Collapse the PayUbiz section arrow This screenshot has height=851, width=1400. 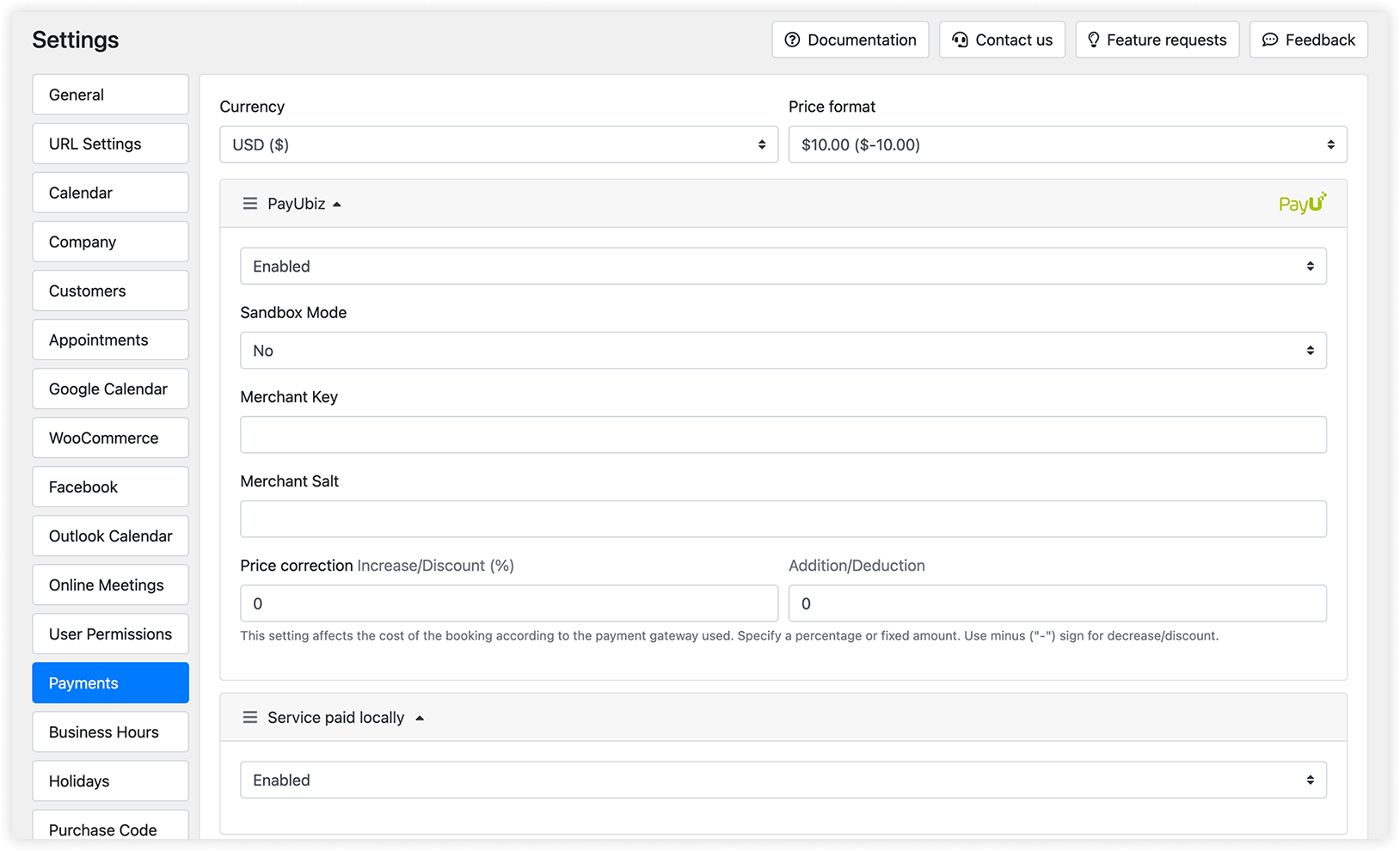(337, 205)
